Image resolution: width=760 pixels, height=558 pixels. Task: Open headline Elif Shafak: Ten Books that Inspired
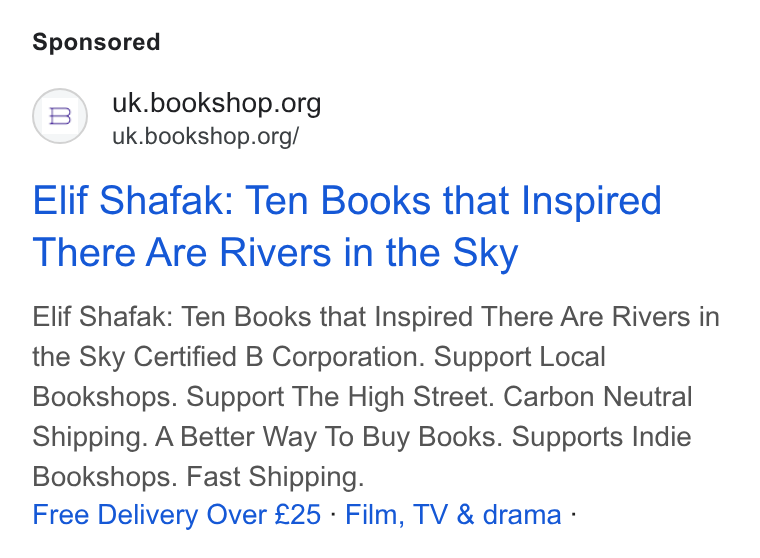[x=347, y=200]
